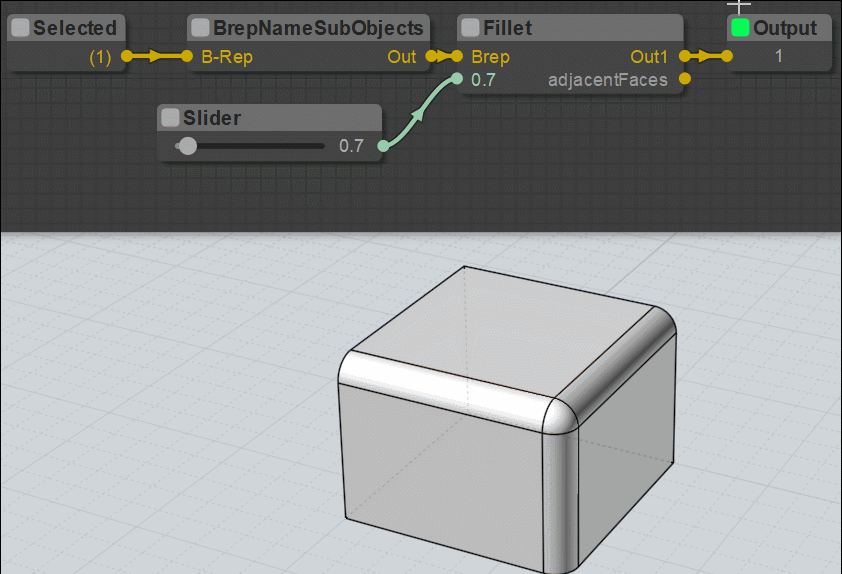
Task: Toggle the Fillet node checkbox
Action: click(470, 28)
